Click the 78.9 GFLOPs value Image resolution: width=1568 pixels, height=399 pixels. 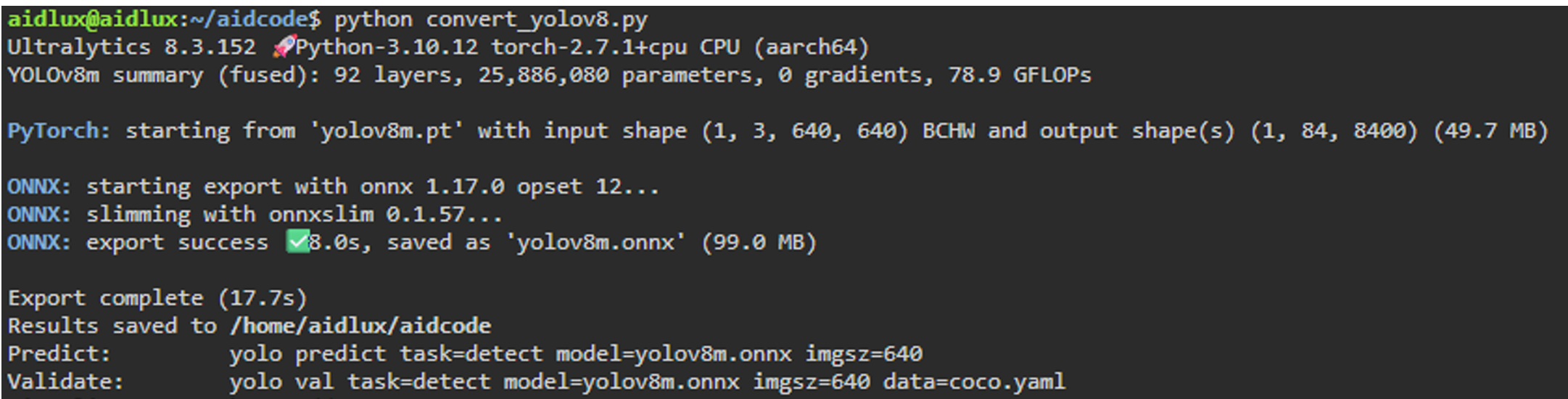tap(1020, 75)
